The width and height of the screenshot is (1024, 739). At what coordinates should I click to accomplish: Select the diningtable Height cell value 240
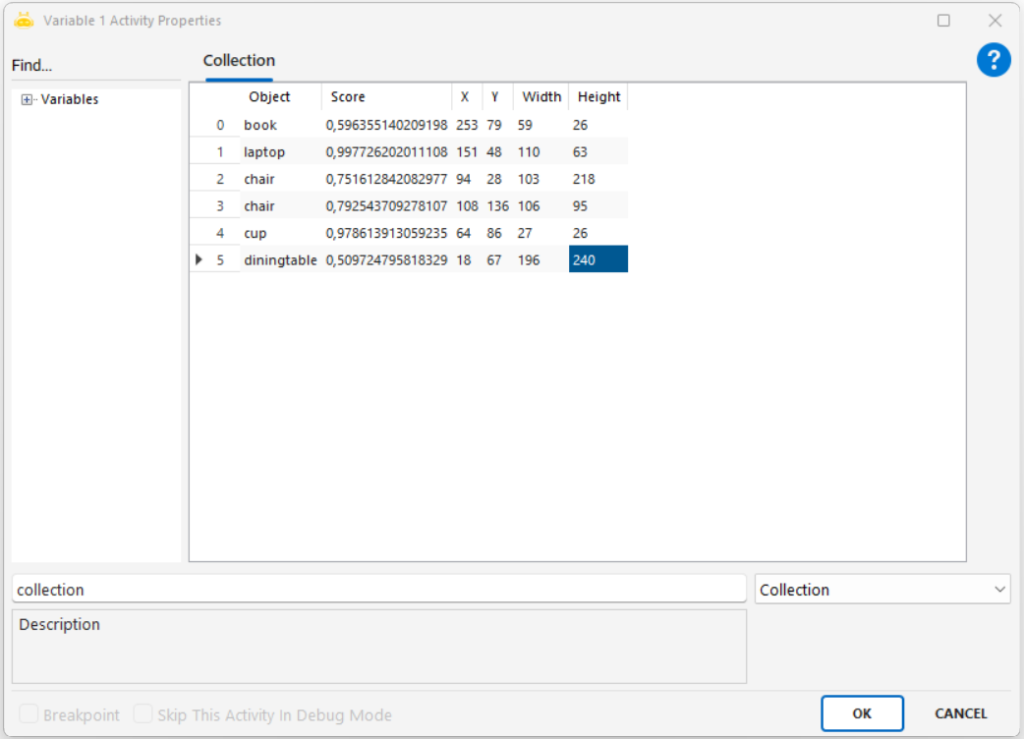(597, 260)
